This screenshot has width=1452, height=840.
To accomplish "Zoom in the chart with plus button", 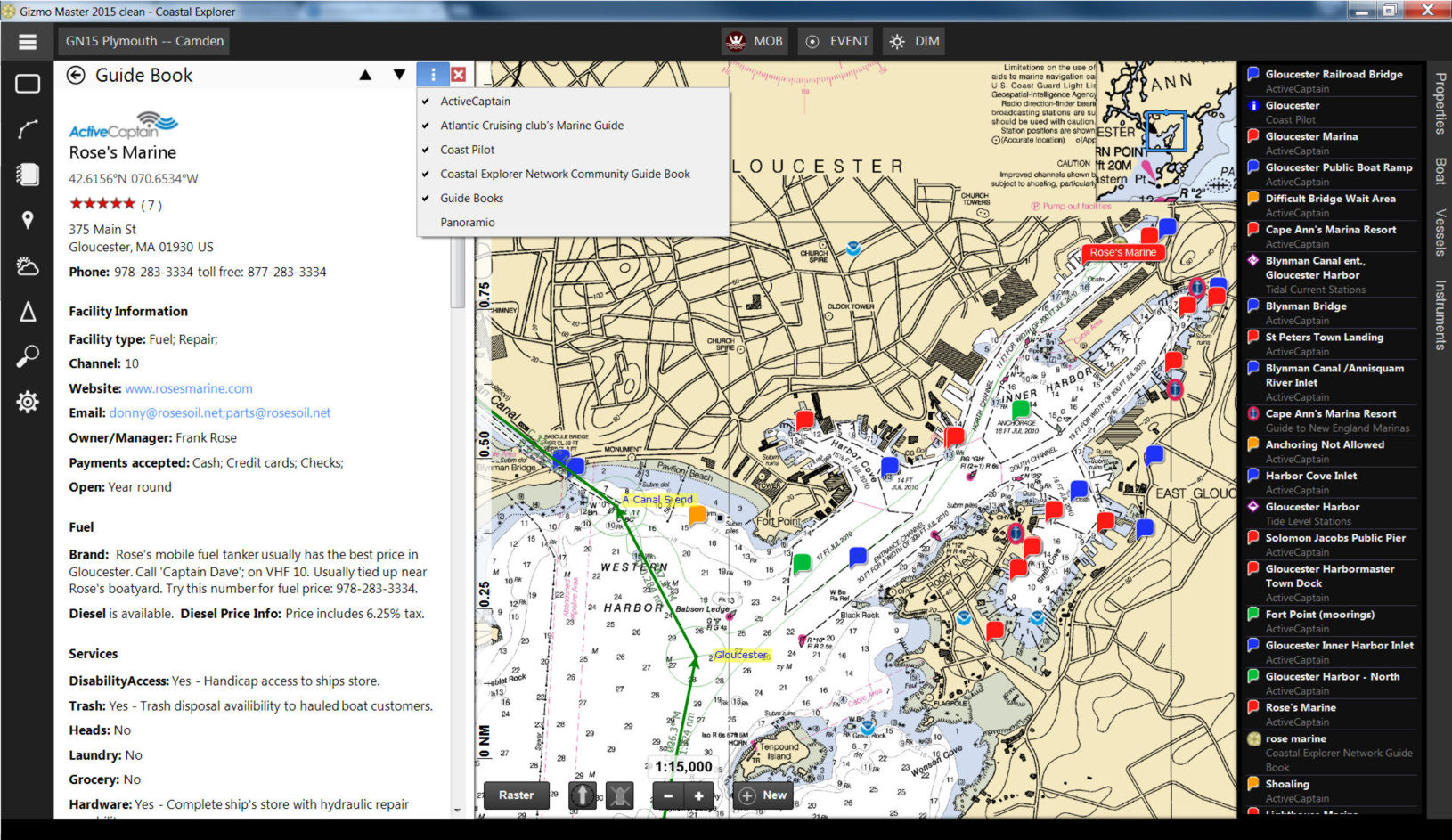I will click(699, 795).
